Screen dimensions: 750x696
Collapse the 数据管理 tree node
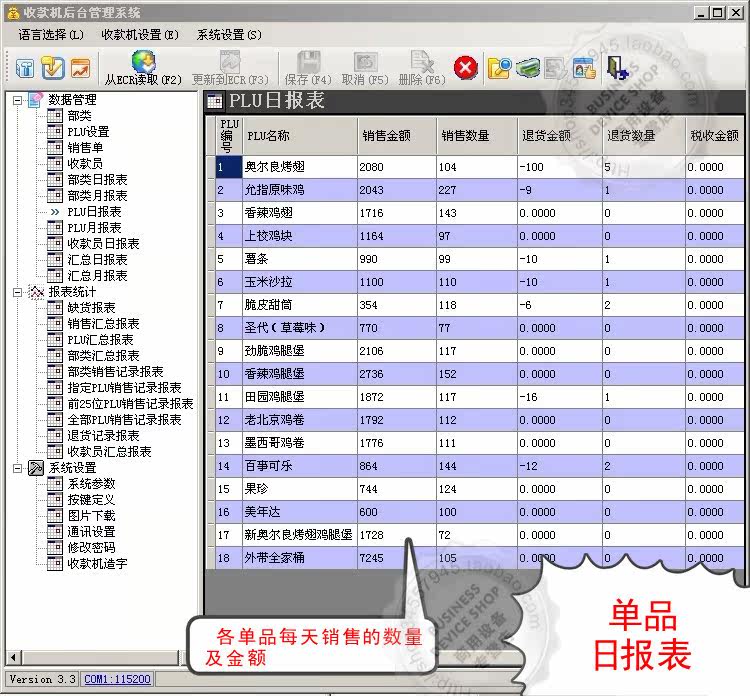click(x=17, y=100)
